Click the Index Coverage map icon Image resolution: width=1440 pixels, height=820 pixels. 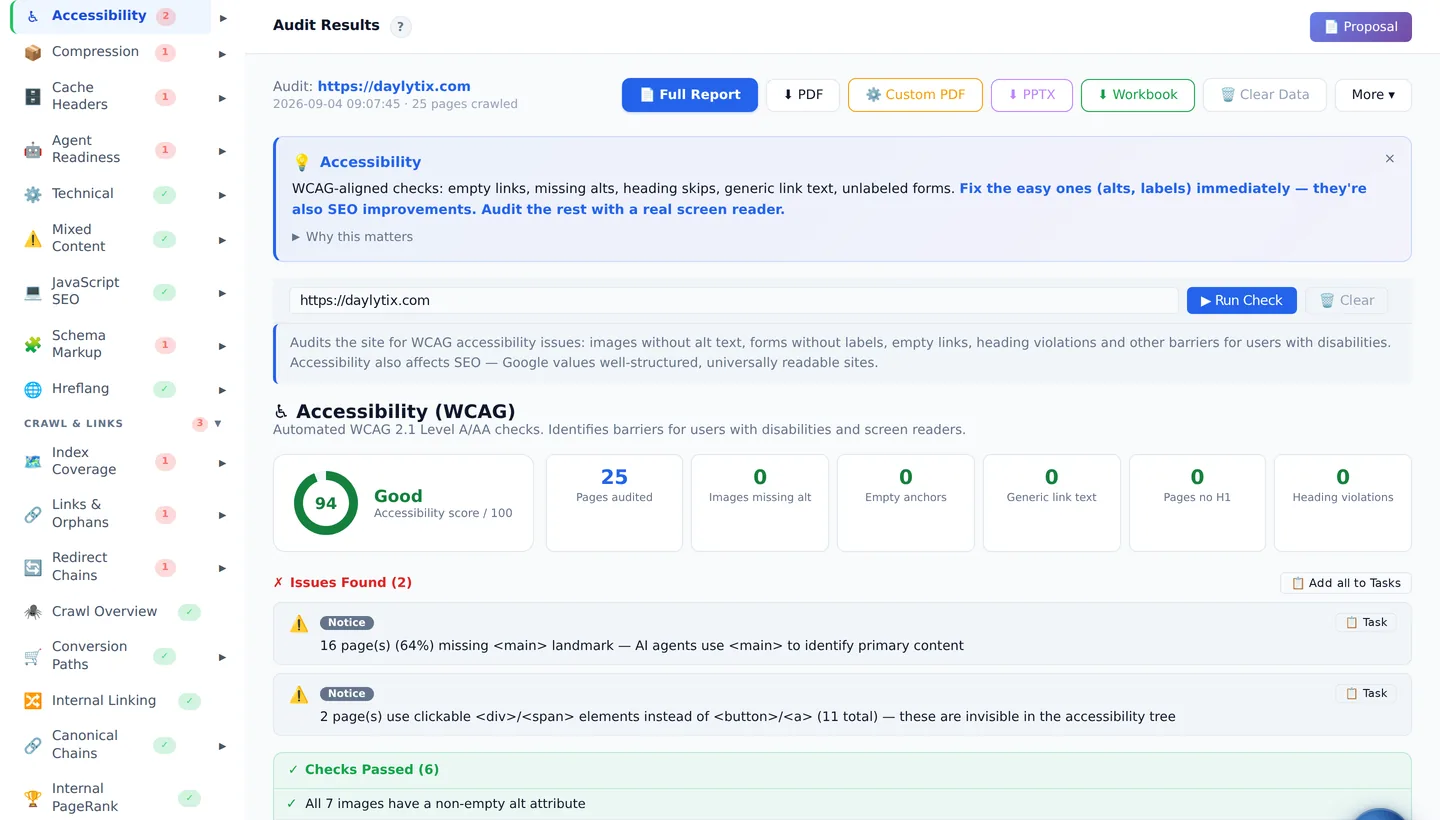(x=33, y=461)
